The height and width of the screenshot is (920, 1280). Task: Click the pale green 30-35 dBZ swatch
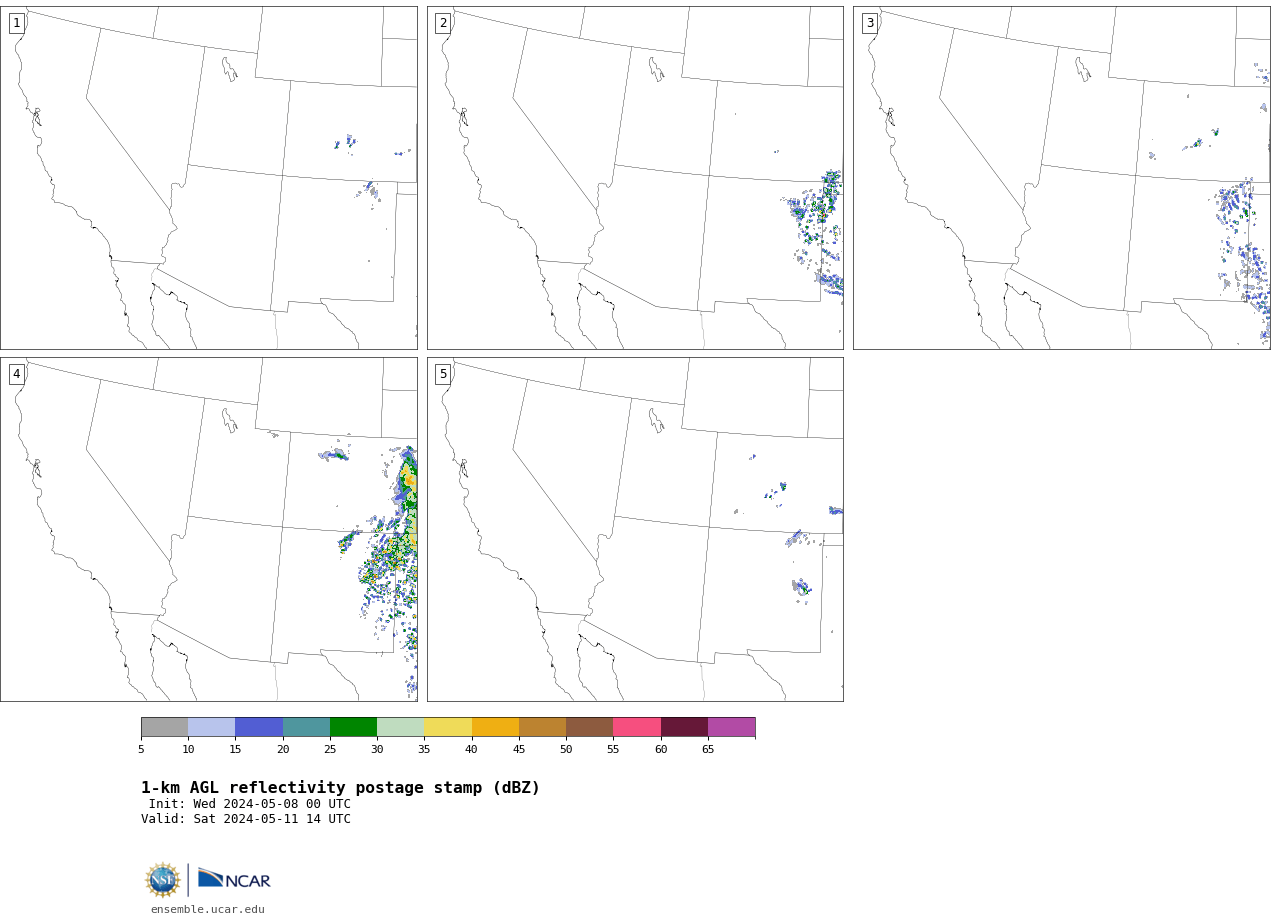tap(401, 727)
